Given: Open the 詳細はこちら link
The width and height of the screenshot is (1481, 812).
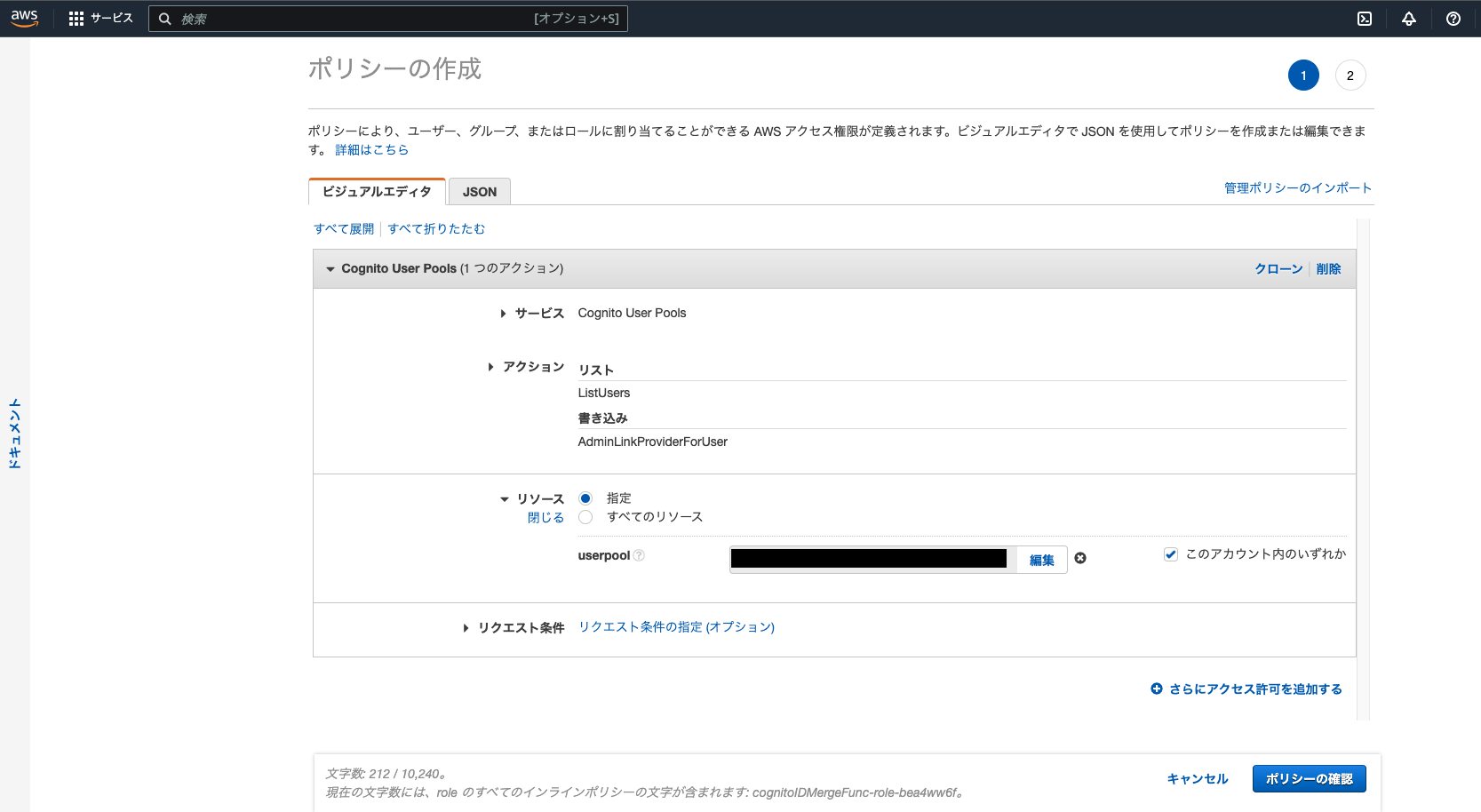Looking at the screenshot, I should [x=372, y=150].
